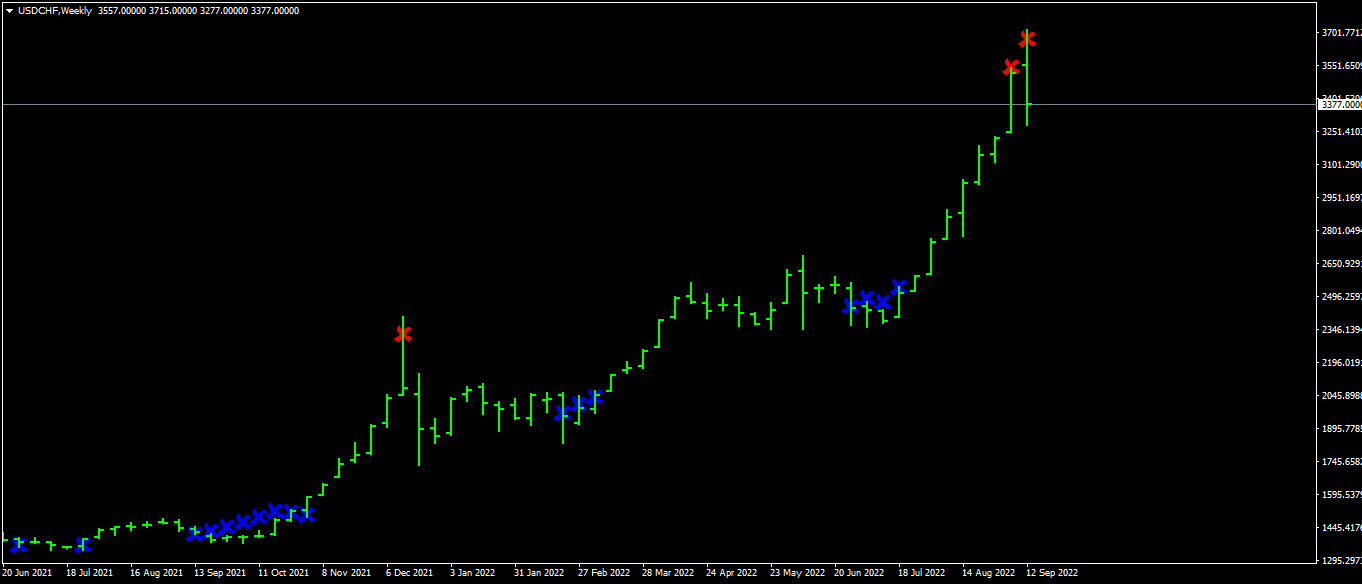Select the blue X marker above 18 Jul 2021
This screenshot has height=584, width=1362.
point(82,544)
